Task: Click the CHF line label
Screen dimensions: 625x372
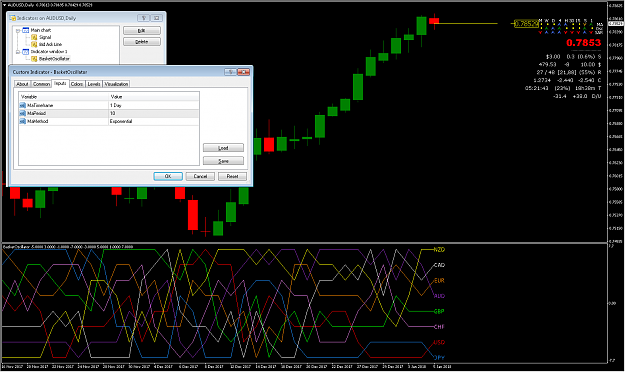Action: (x=439, y=327)
